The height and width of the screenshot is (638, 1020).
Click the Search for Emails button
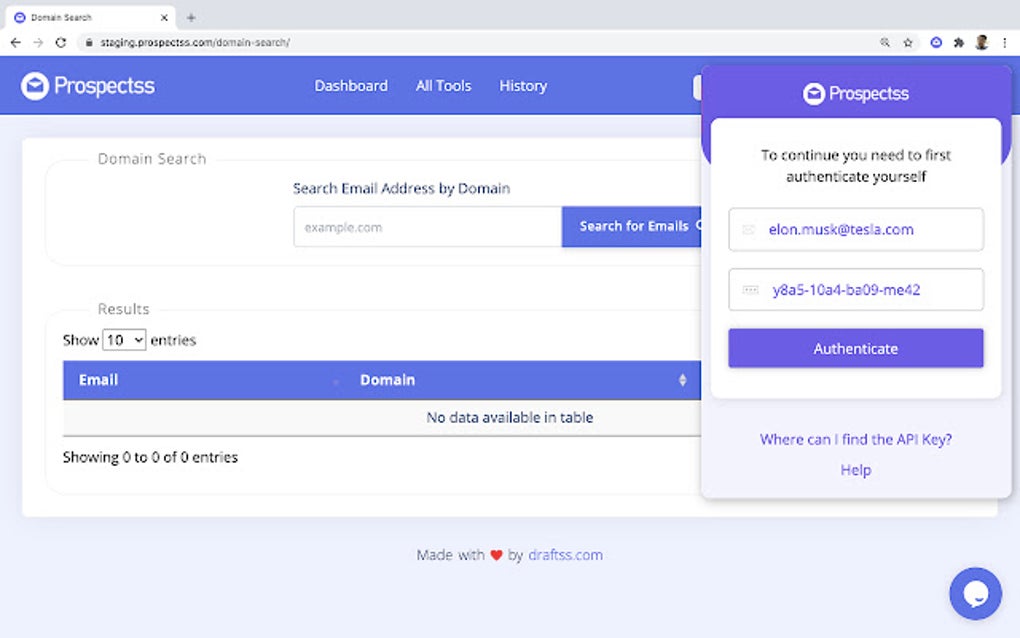tap(631, 227)
